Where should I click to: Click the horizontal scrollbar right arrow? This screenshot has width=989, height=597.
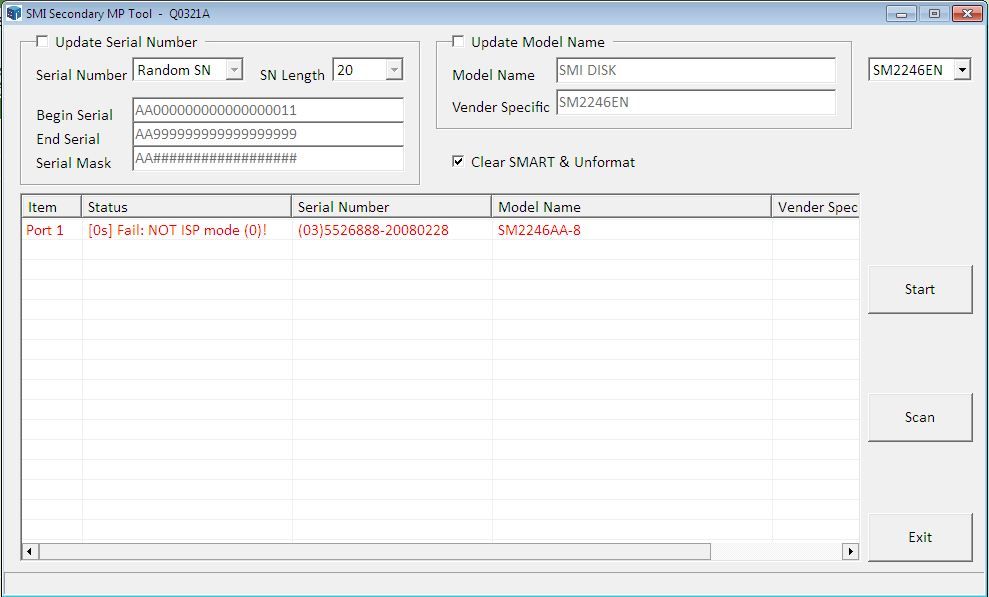click(x=850, y=551)
